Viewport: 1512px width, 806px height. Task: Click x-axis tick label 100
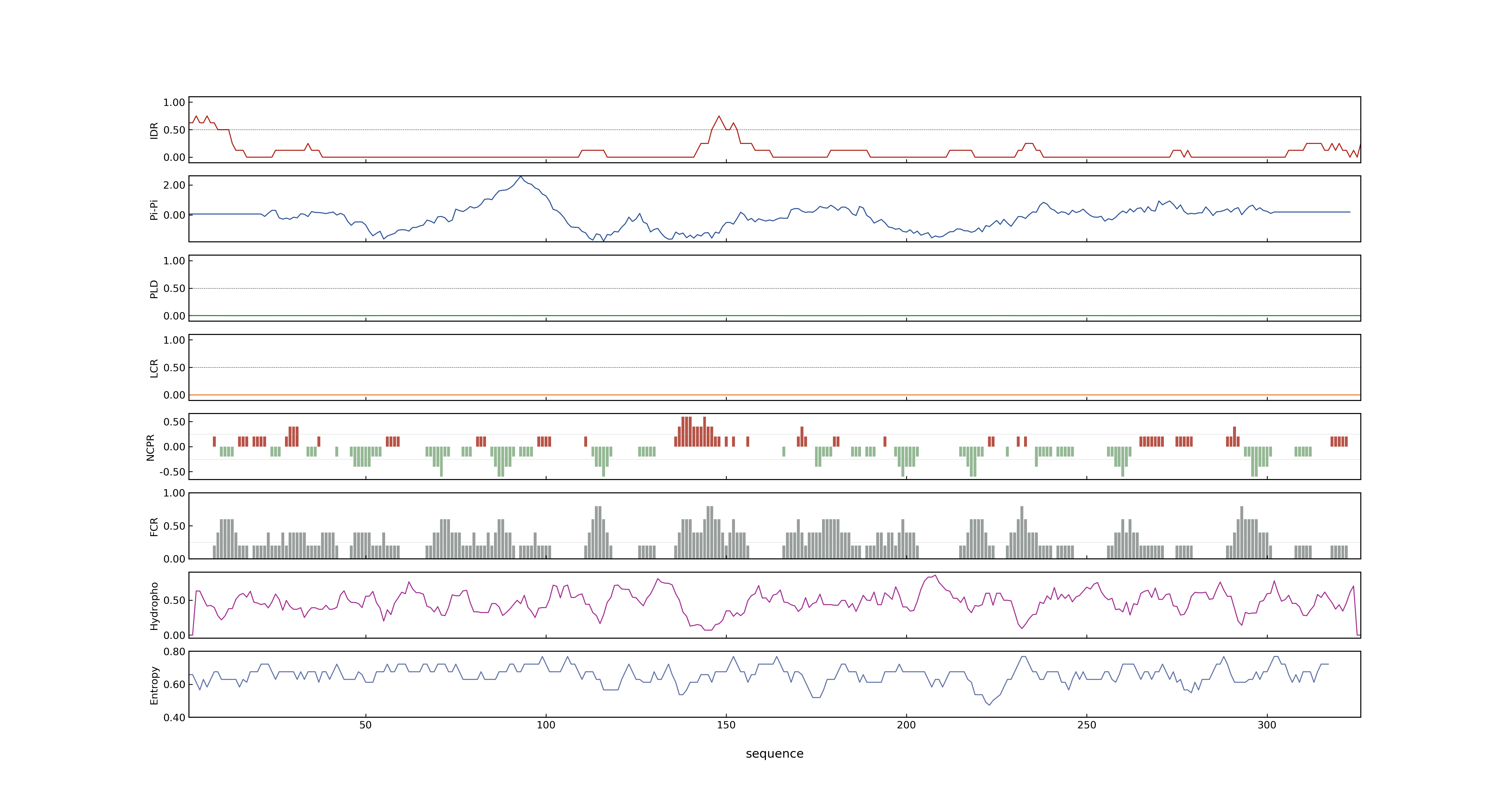pos(546,725)
